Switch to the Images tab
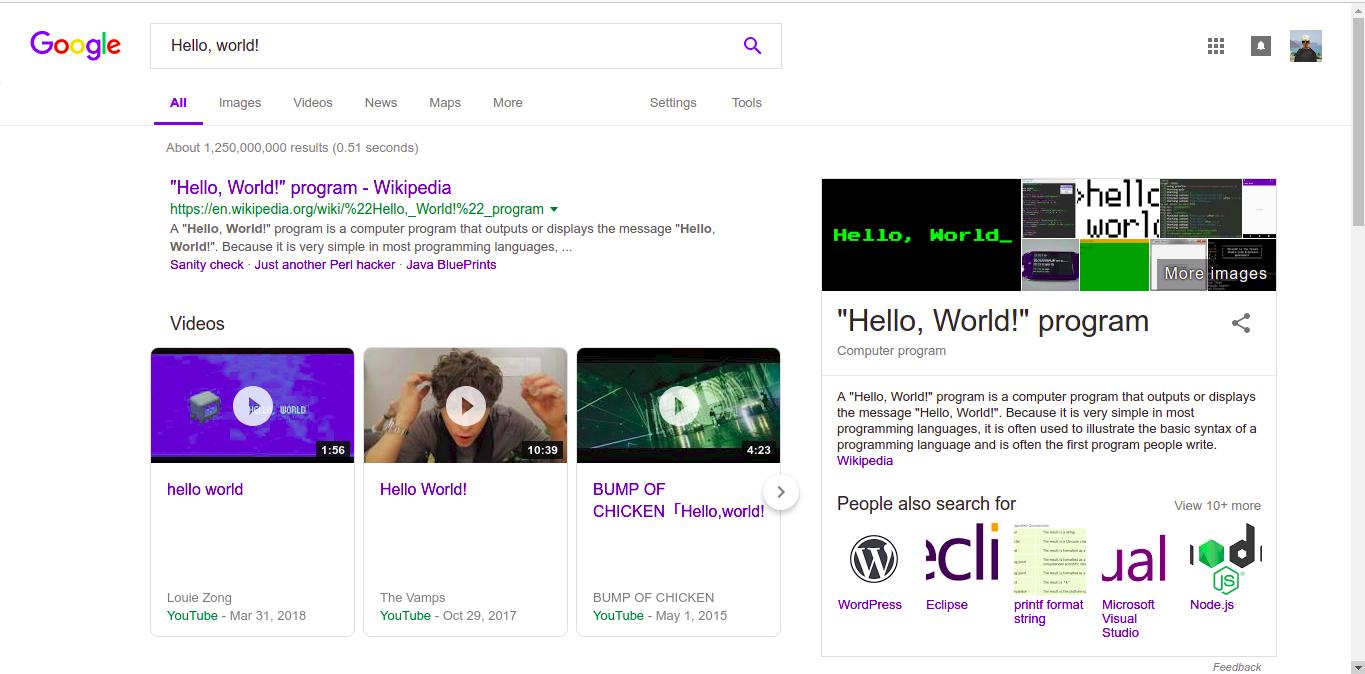This screenshot has height=674, width=1365. click(240, 103)
